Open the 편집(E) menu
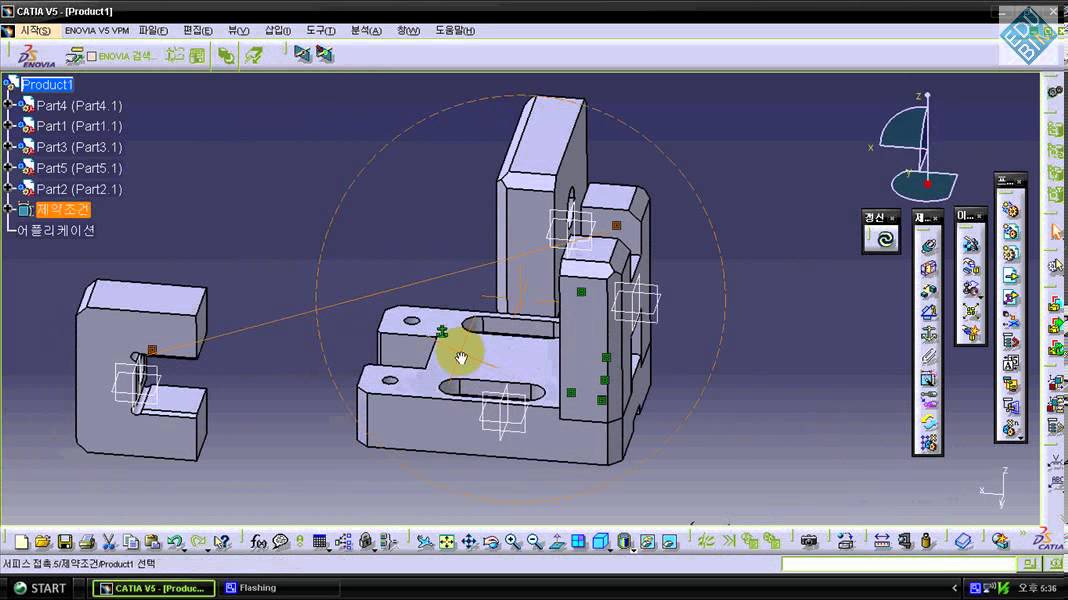Viewport: 1068px width, 600px height. click(198, 31)
